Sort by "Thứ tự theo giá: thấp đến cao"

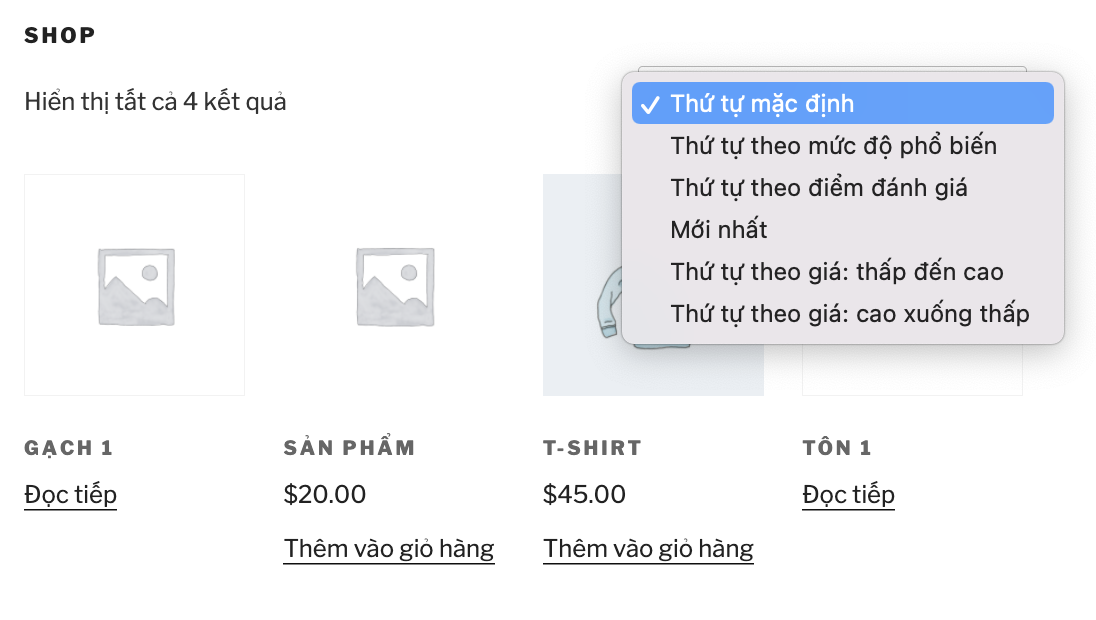(x=835, y=271)
